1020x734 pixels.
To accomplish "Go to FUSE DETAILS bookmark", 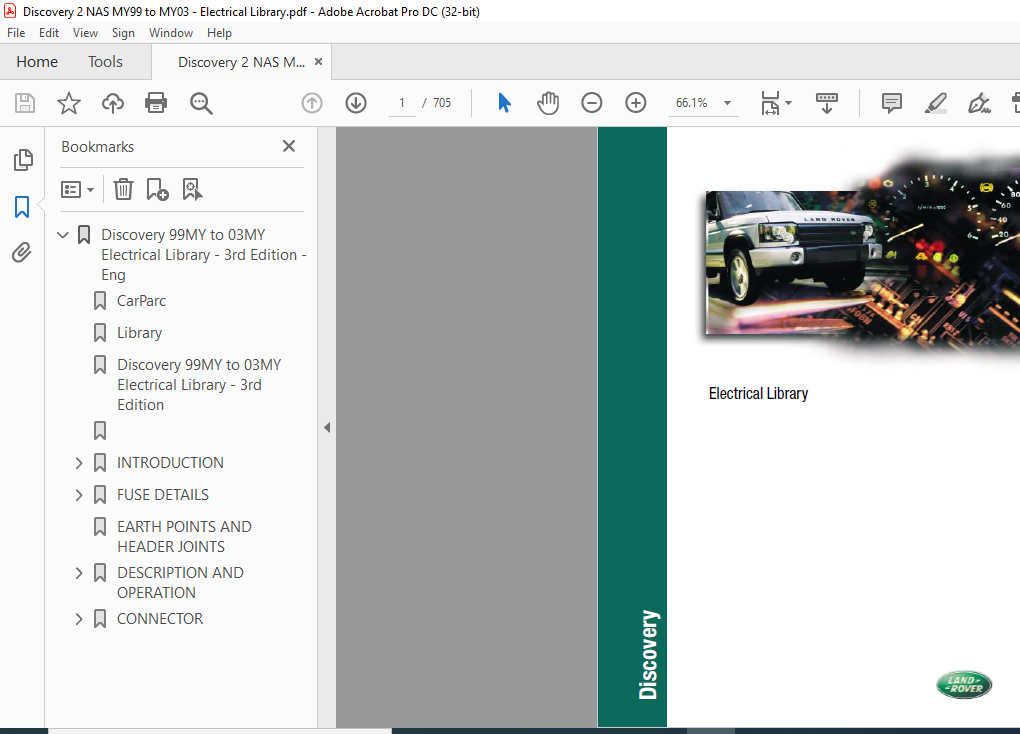I will pyautogui.click(x=163, y=495).
